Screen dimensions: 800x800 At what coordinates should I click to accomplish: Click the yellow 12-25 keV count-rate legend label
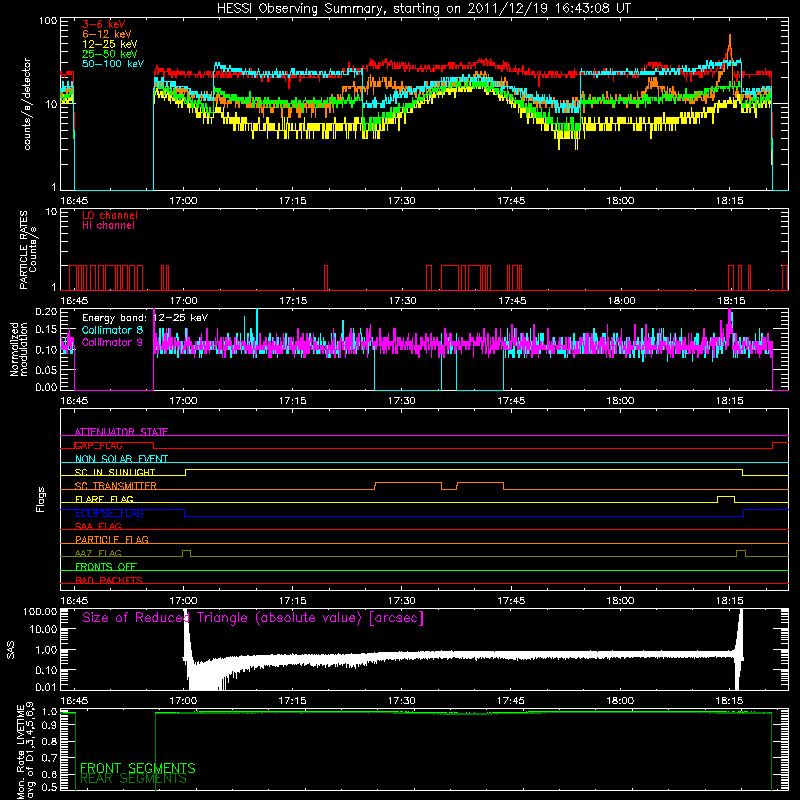coord(109,44)
